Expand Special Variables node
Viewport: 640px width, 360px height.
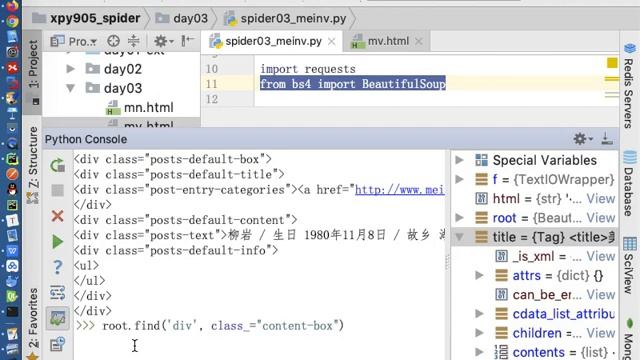click(x=460, y=160)
